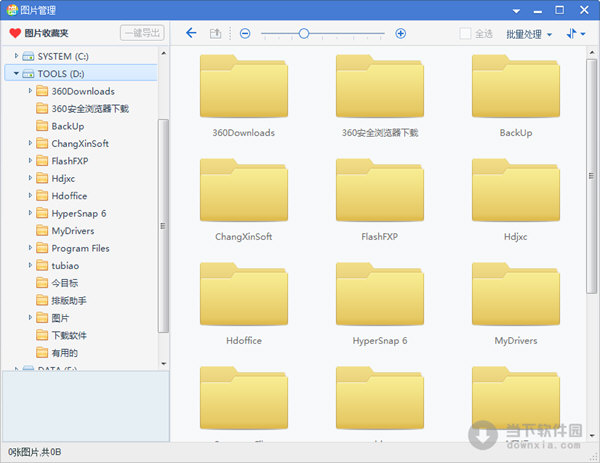
Task: Open the FlashFXP folder thumbnail
Action: [x=380, y=190]
